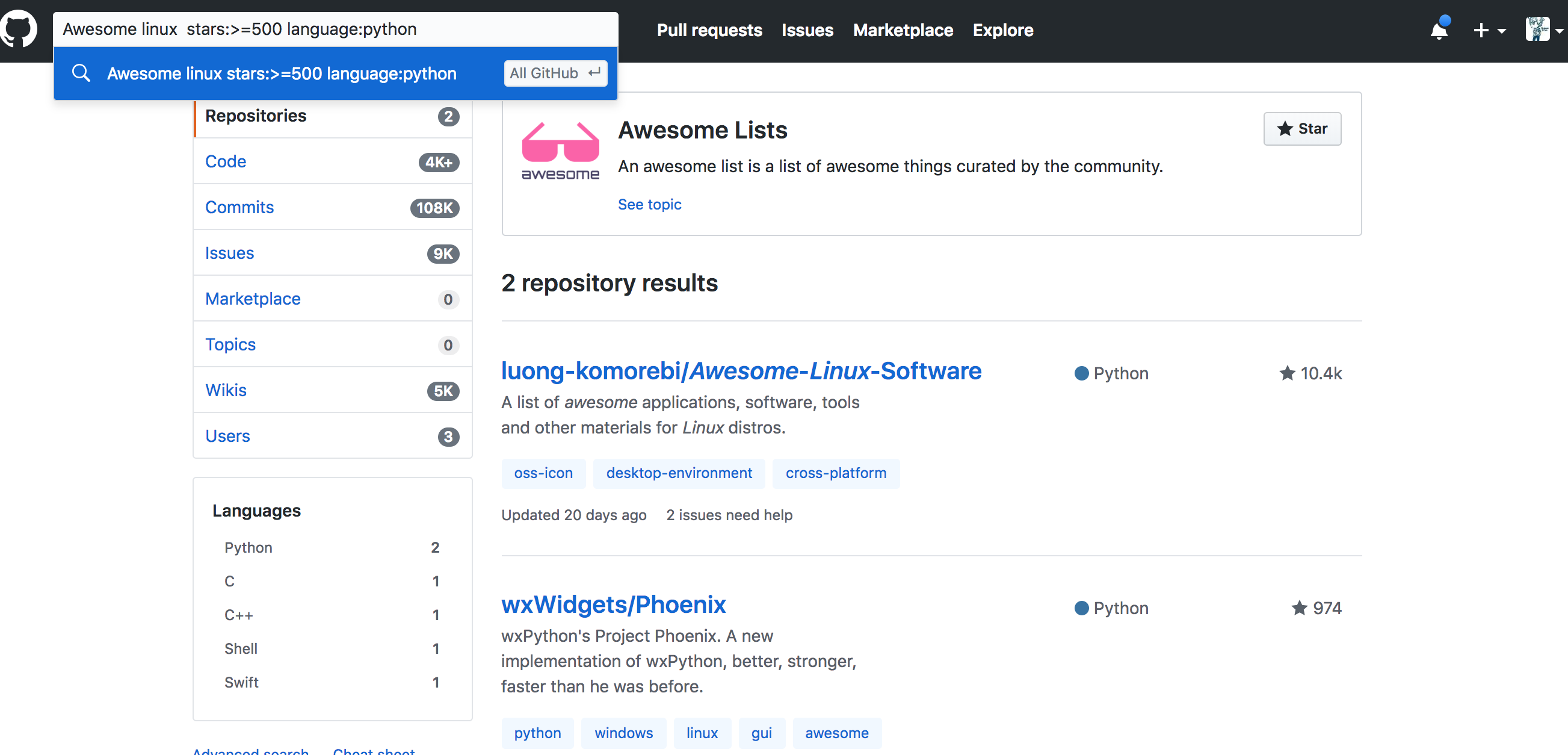Image resolution: width=1568 pixels, height=755 pixels.
Task: Click the GitHub Octocat logo
Action: 18,29
